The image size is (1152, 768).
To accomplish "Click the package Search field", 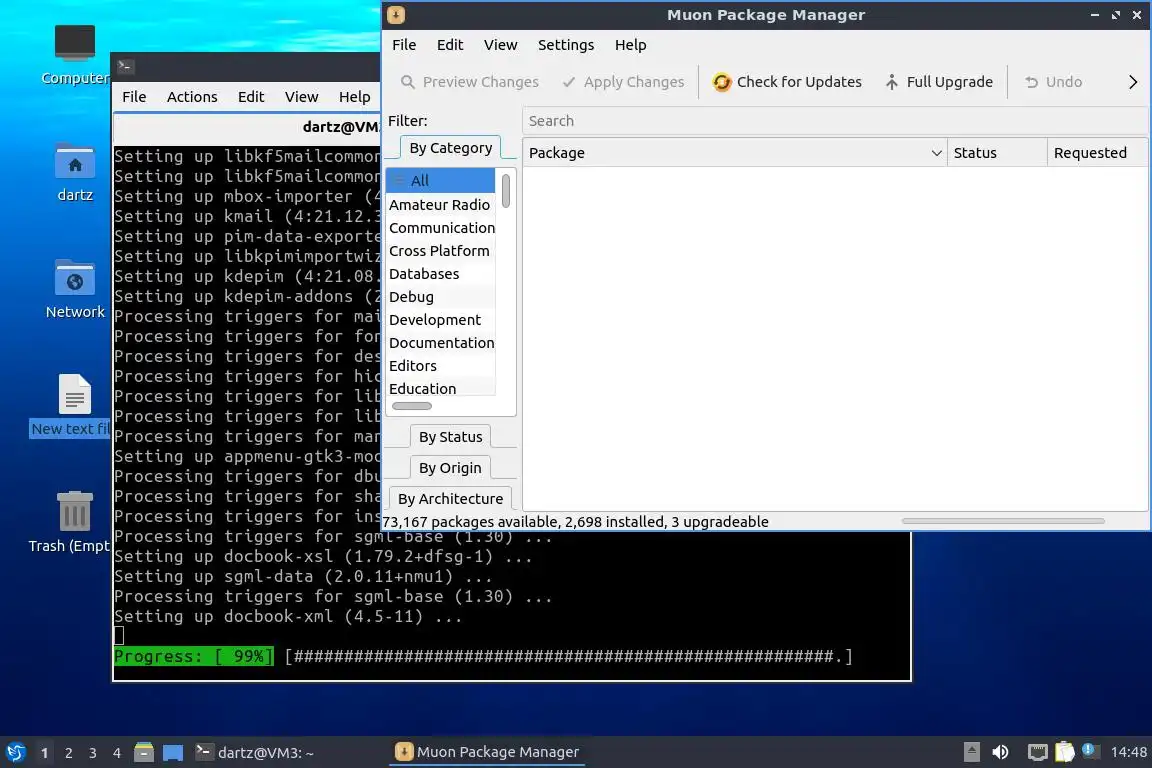I will (834, 121).
